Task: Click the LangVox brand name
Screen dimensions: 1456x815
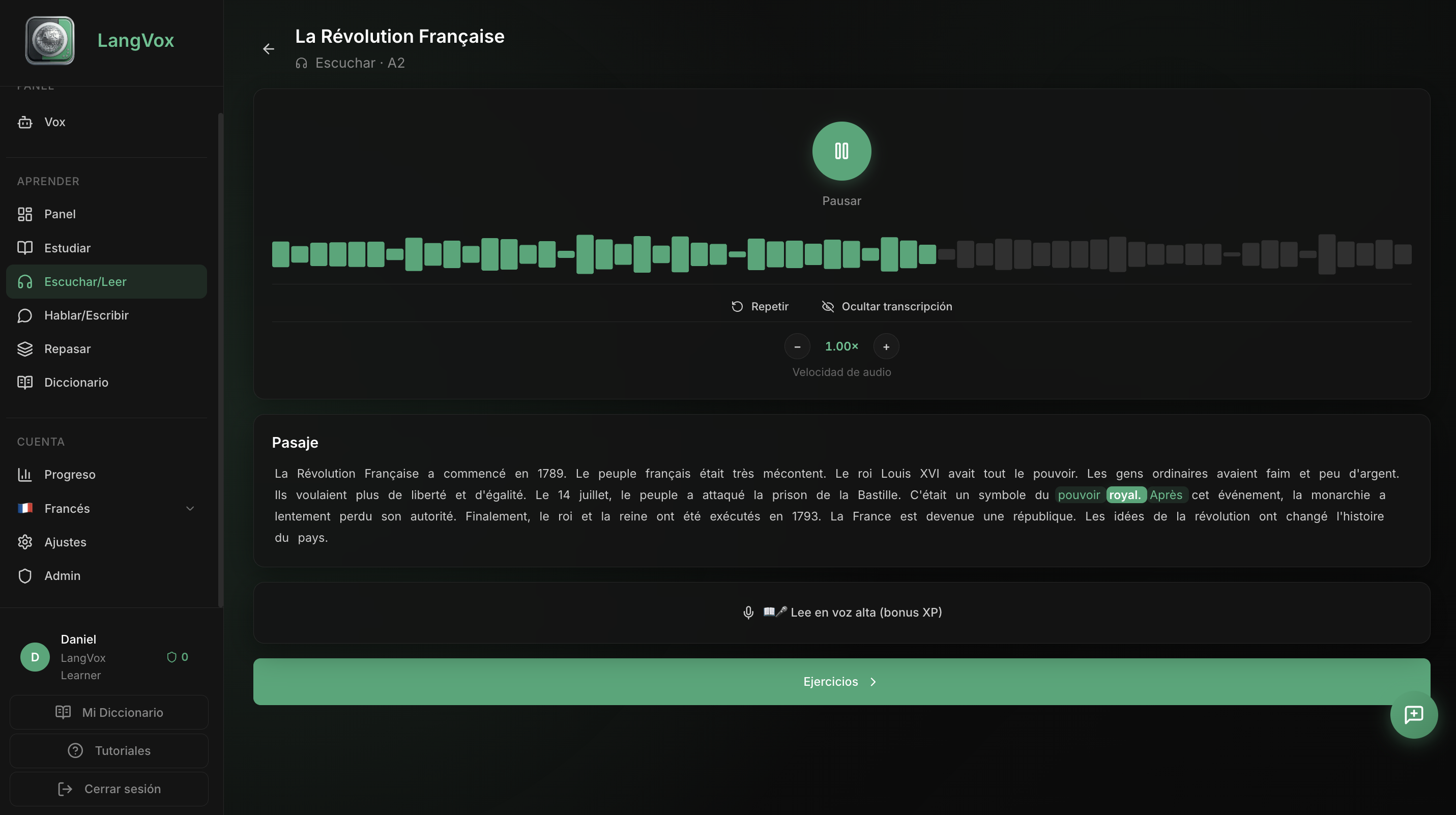Action: pyautogui.click(x=136, y=41)
